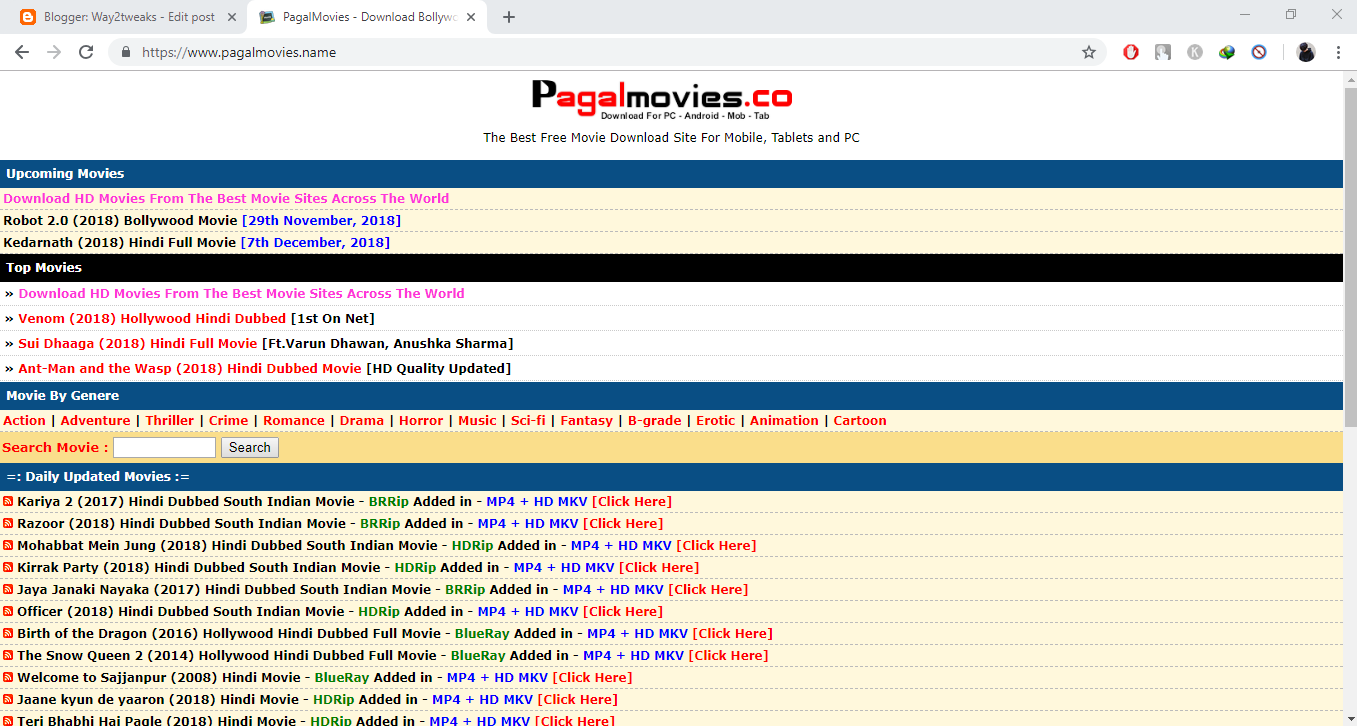Close the PagalMovies tab
This screenshot has height=726, width=1357.
tap(470, 17)
